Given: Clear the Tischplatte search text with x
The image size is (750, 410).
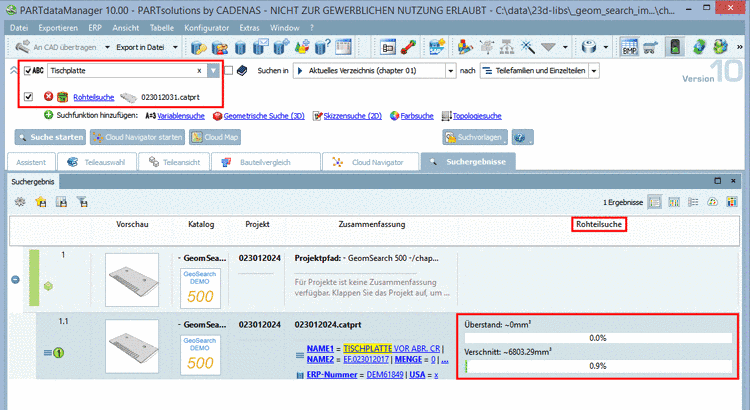Looking at the screenshot, I should coord(199,71).
